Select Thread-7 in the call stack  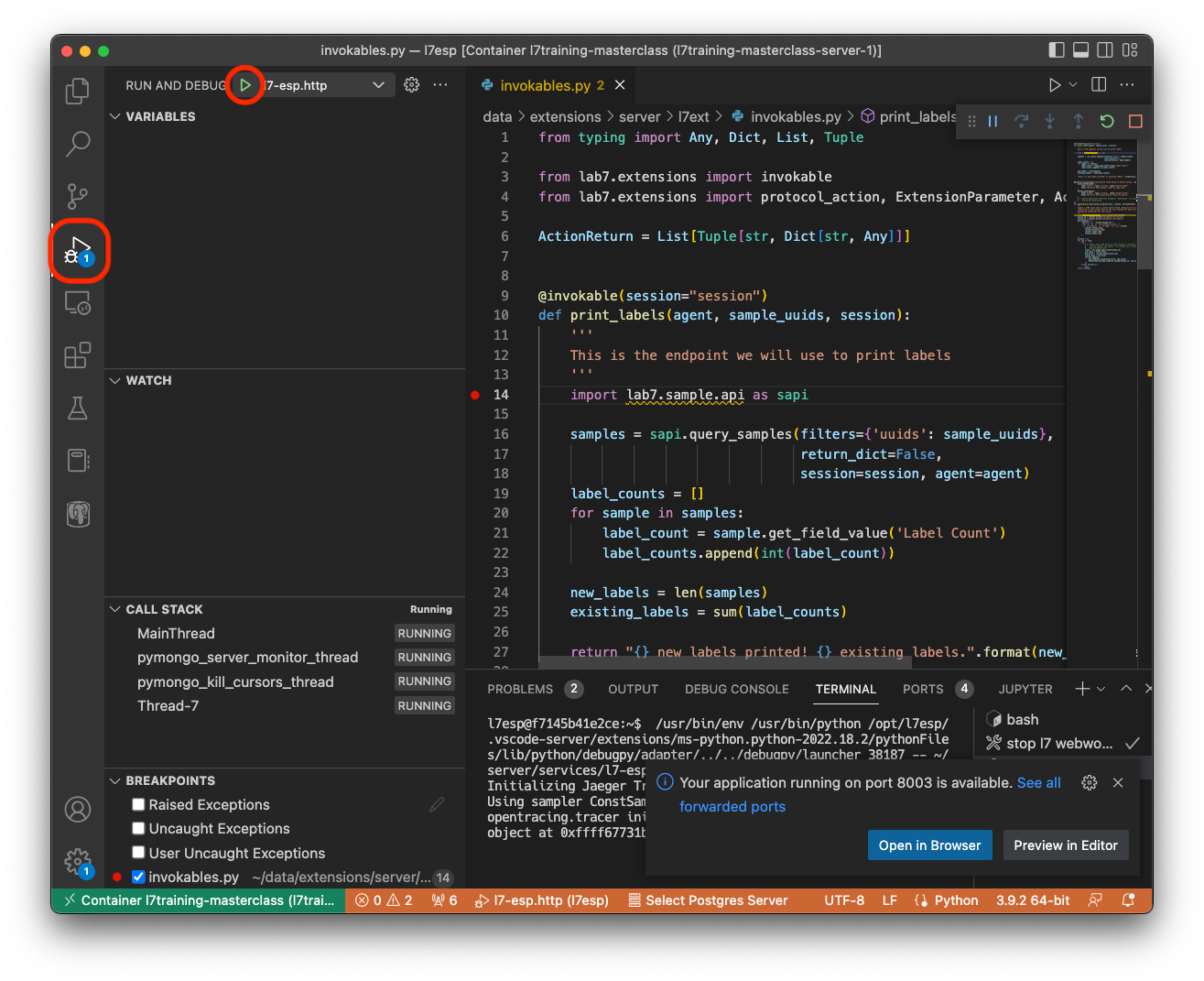[x=168, y=705]
